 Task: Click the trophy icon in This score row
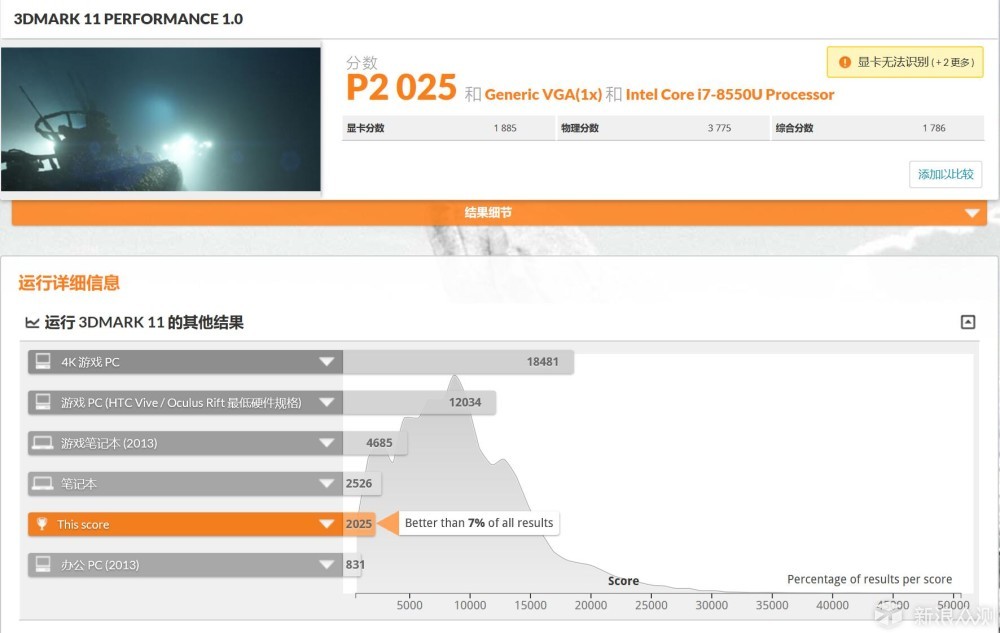[x=42, y=524]
